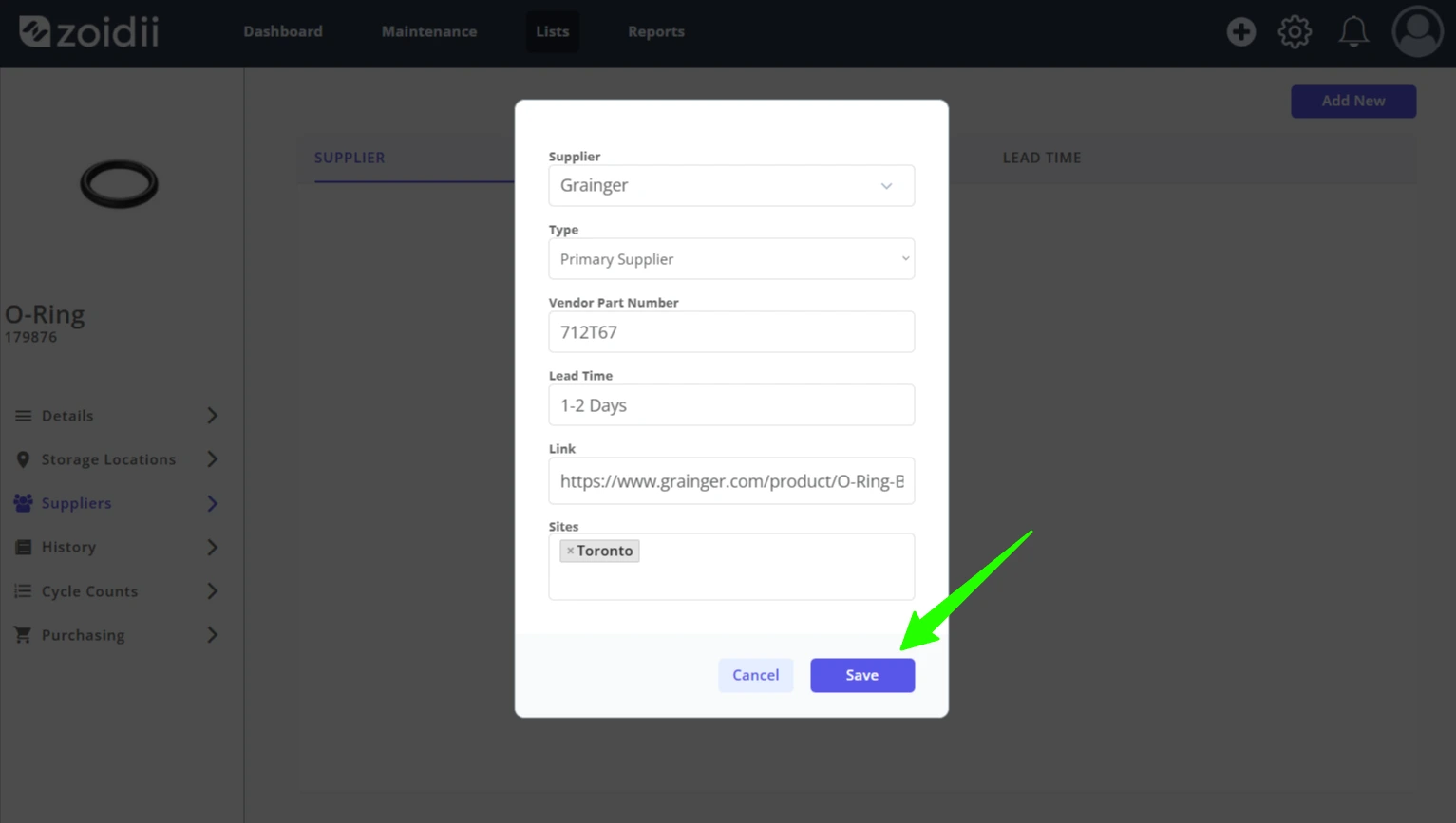Expand the Cycle Counts chevron
The width and height of the screenshot is (1456, 823).
coord(212,591)
